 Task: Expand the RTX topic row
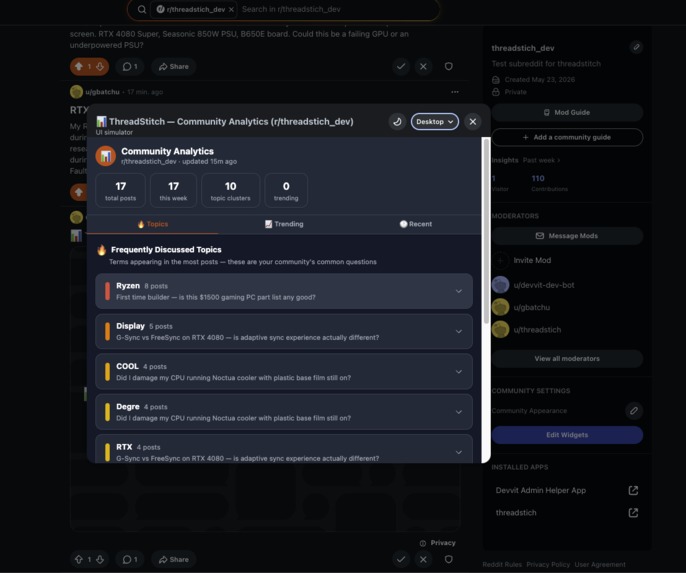tap(284, 450)
